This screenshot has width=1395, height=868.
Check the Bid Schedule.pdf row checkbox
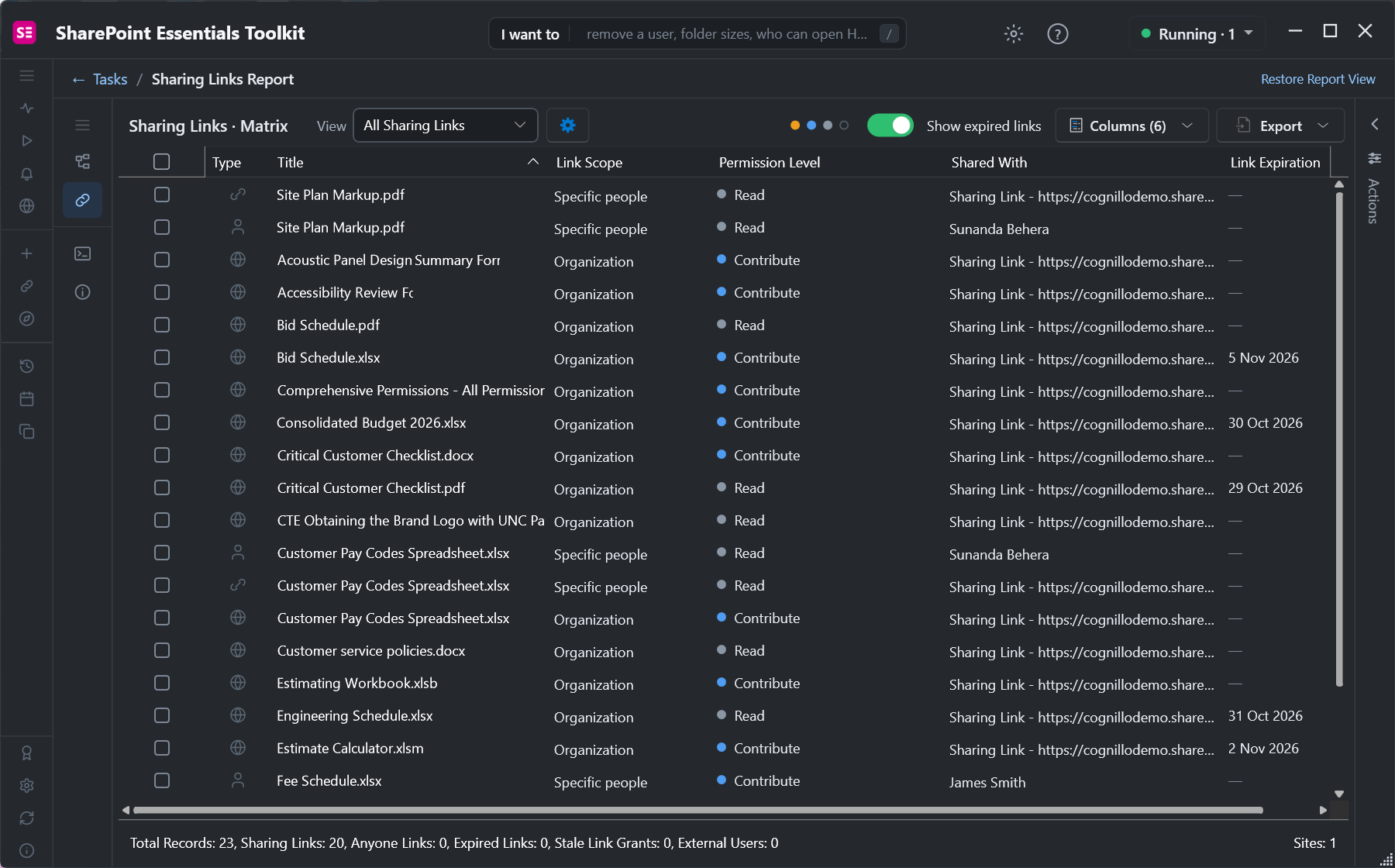pyautogui.click(x=161, y=325)
